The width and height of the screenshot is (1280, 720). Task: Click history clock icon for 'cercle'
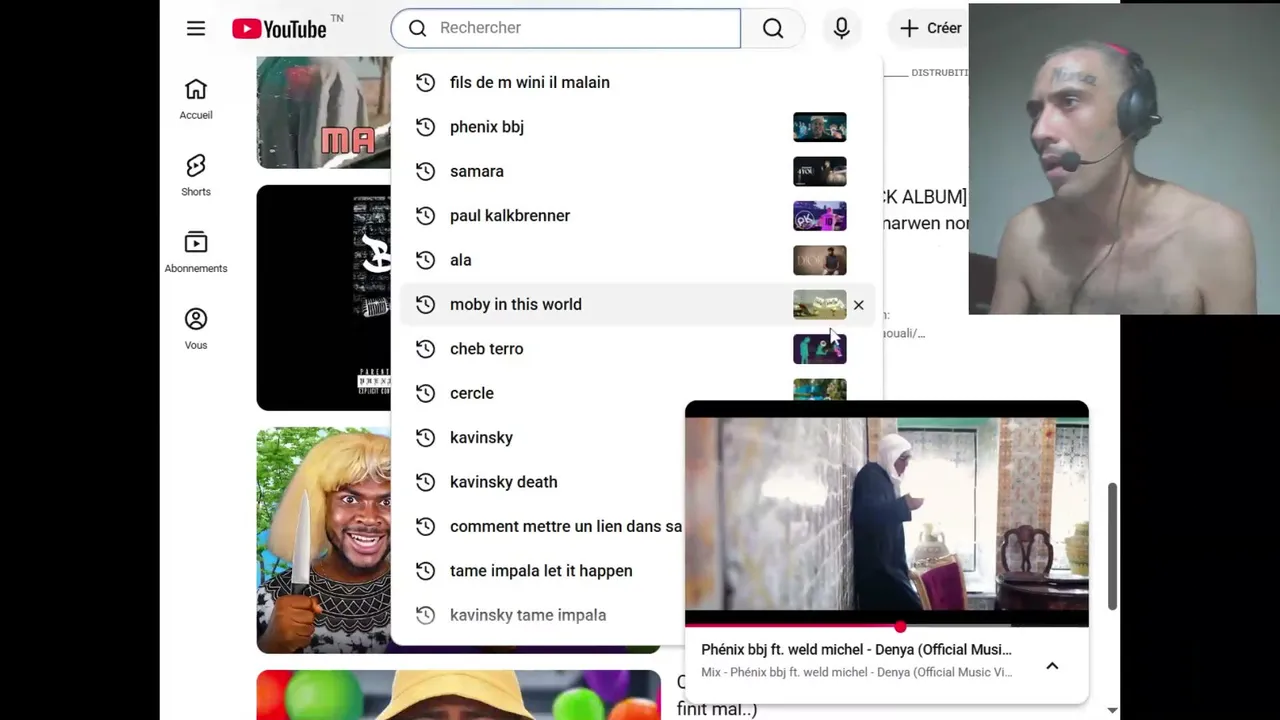click(x=425, y=393)
